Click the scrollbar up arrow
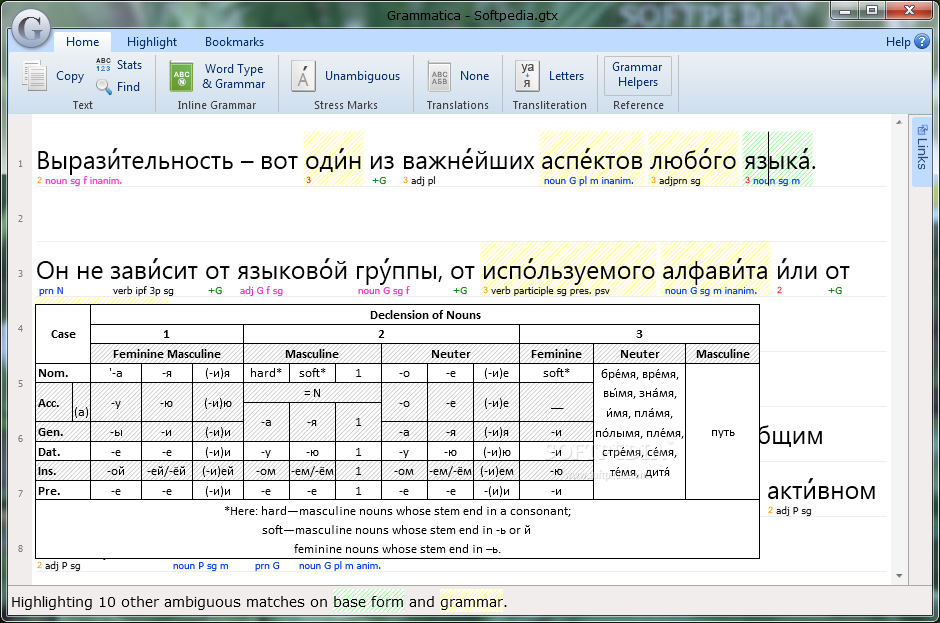This screenshot has height=623, width=940. point(899,122)
